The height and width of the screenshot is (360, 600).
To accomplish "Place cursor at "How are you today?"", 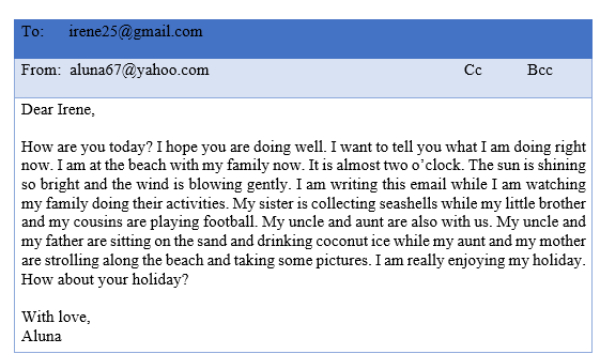I will 87,147.
